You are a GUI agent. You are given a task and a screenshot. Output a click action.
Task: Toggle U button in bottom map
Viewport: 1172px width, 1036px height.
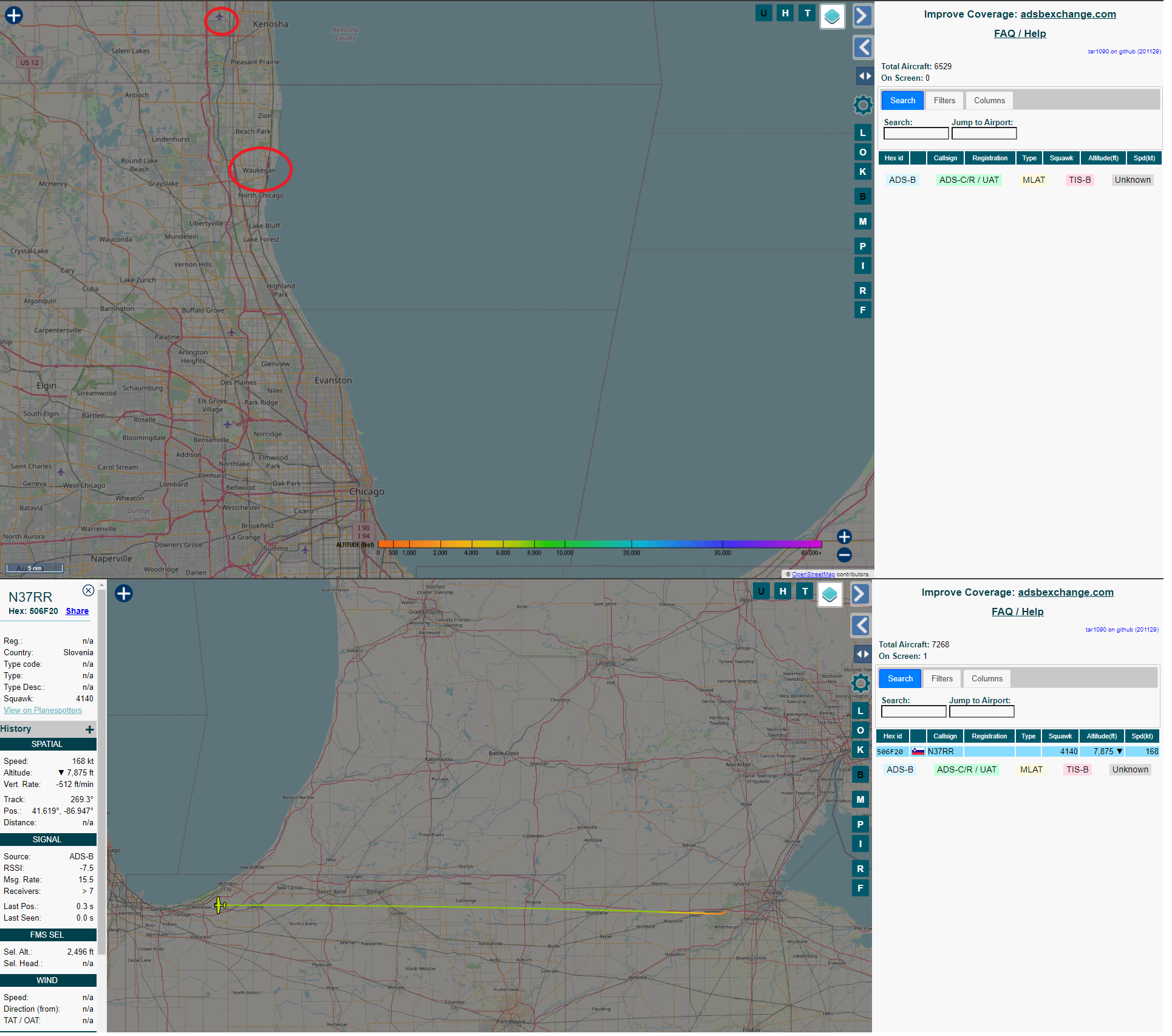pos(761,591)
